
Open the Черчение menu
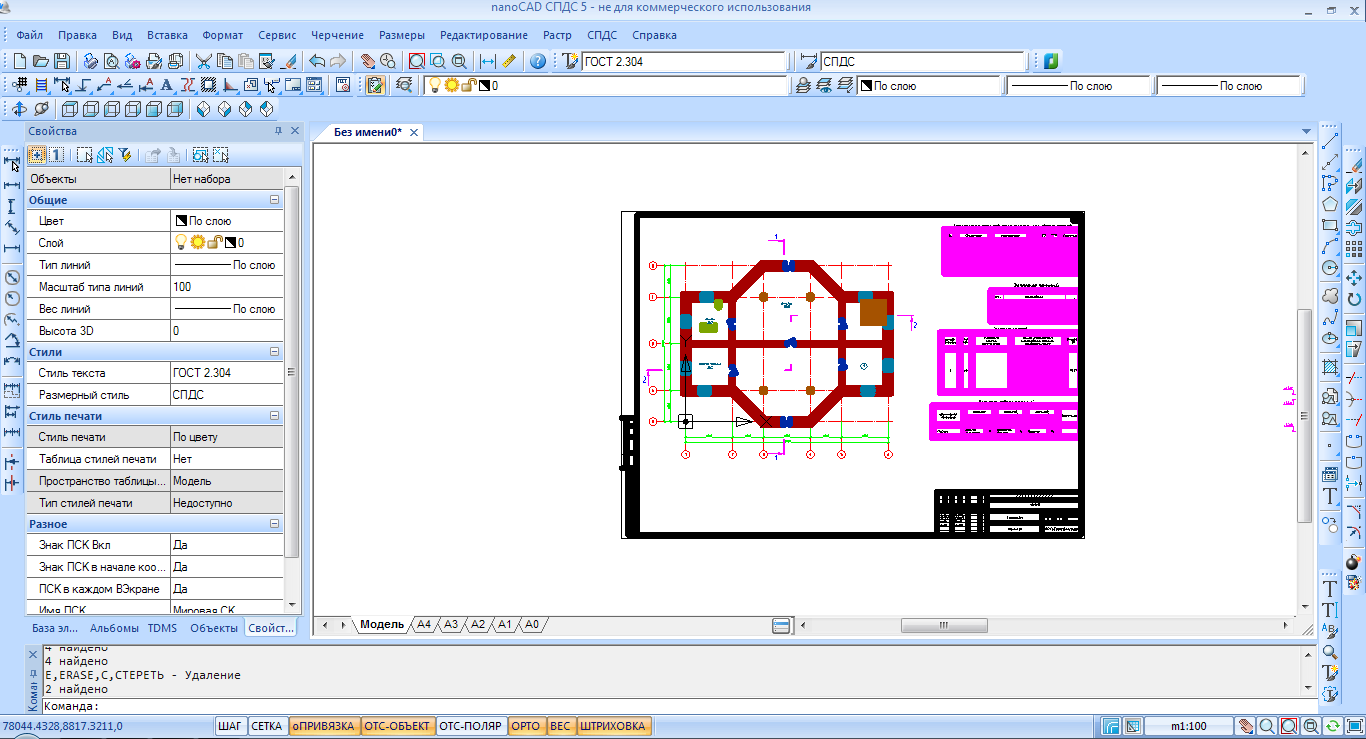tap(337, 35)
